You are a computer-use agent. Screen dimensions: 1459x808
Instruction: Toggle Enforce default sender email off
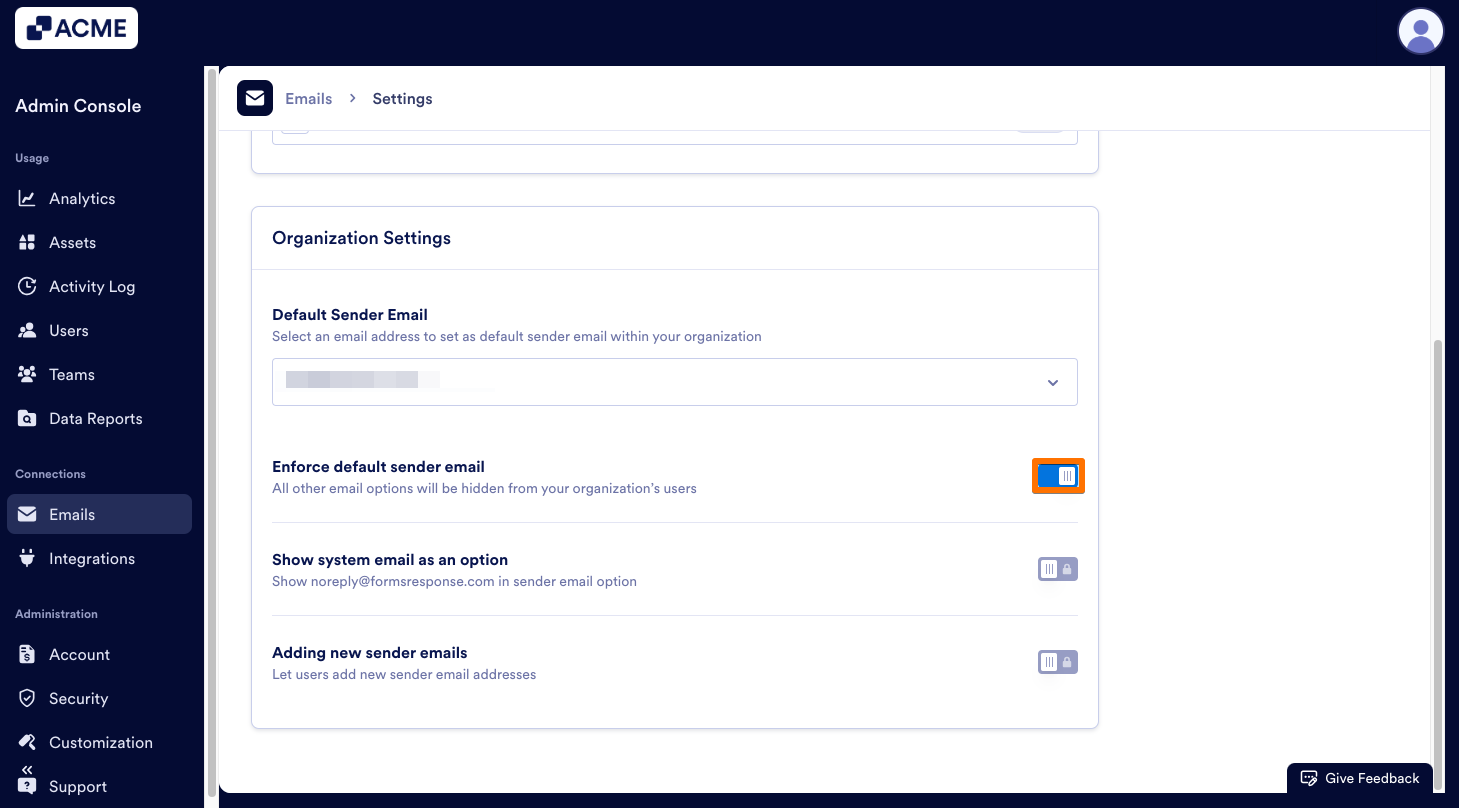coord(1058,476)
